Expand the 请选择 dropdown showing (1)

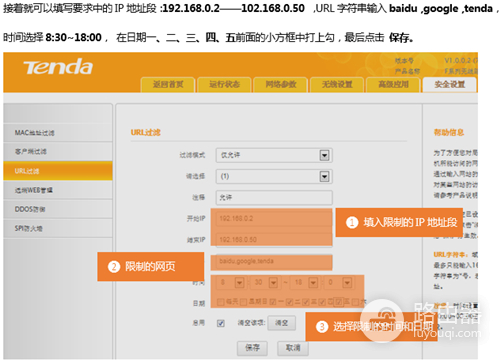pyautogui.click(x=274, y=176)
